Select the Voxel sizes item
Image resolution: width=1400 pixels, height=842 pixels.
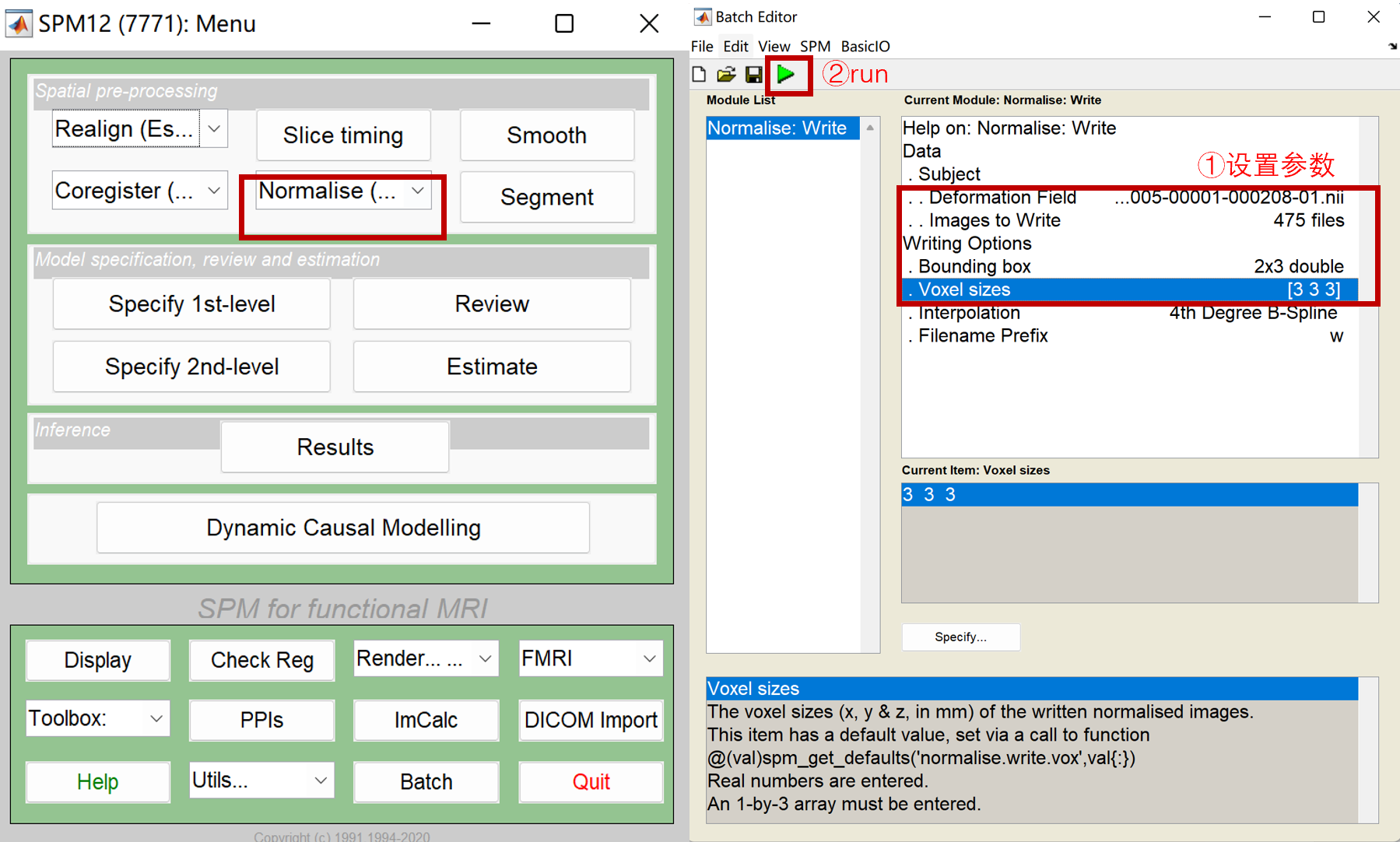(1130, 289)
